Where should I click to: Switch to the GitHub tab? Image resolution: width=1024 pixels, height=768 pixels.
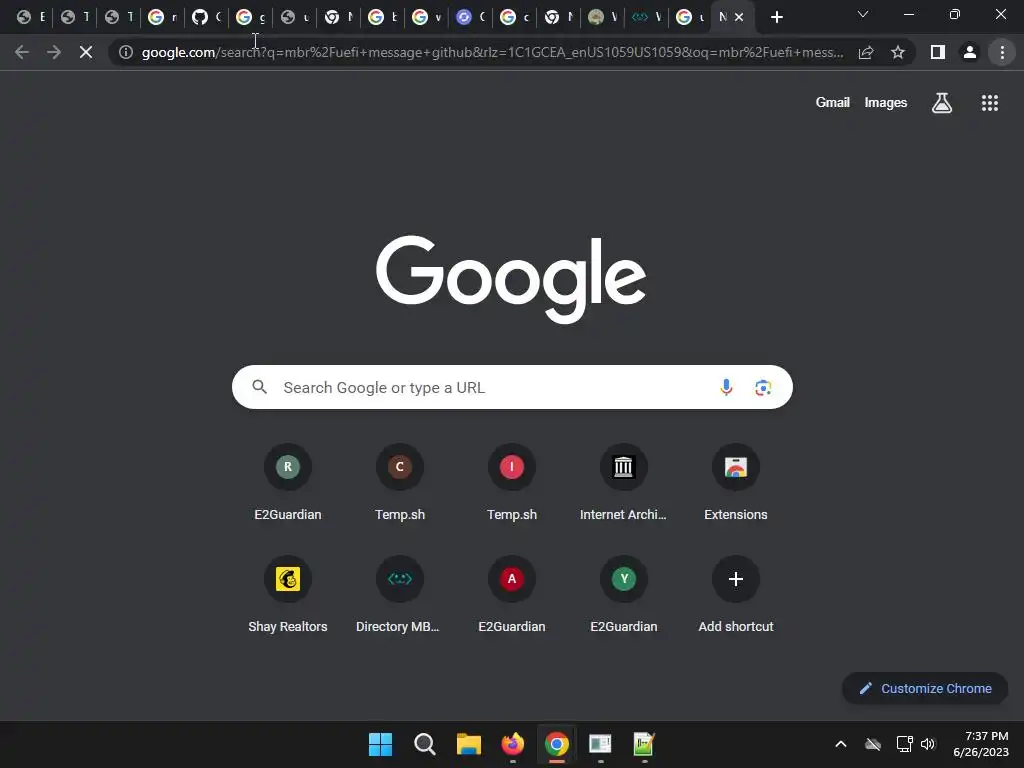(x=206, y=17)
